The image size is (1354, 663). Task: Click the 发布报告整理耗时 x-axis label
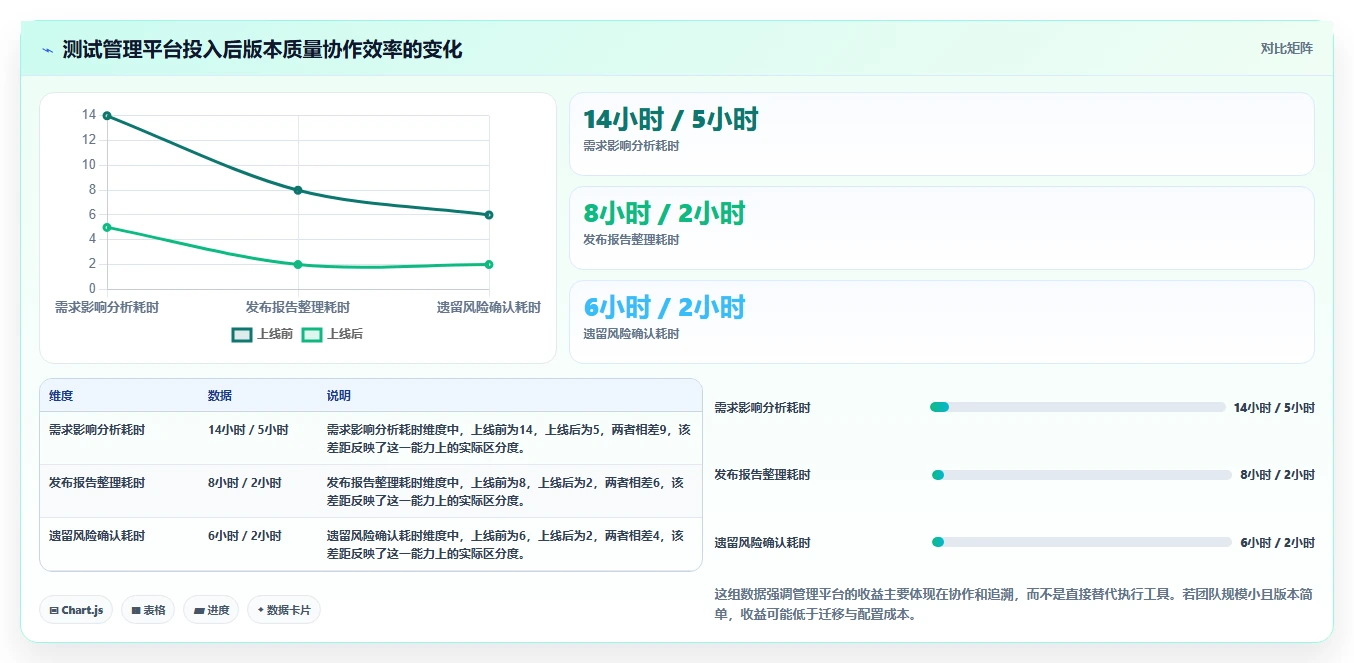(298, 307)
